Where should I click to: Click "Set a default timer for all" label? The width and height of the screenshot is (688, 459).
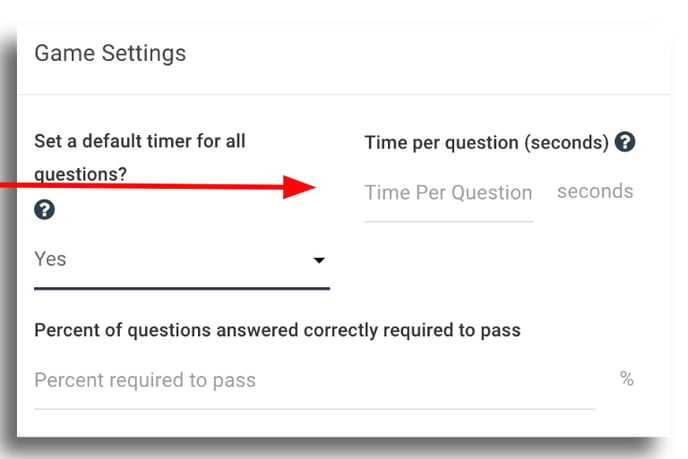(x=140, y=141)
